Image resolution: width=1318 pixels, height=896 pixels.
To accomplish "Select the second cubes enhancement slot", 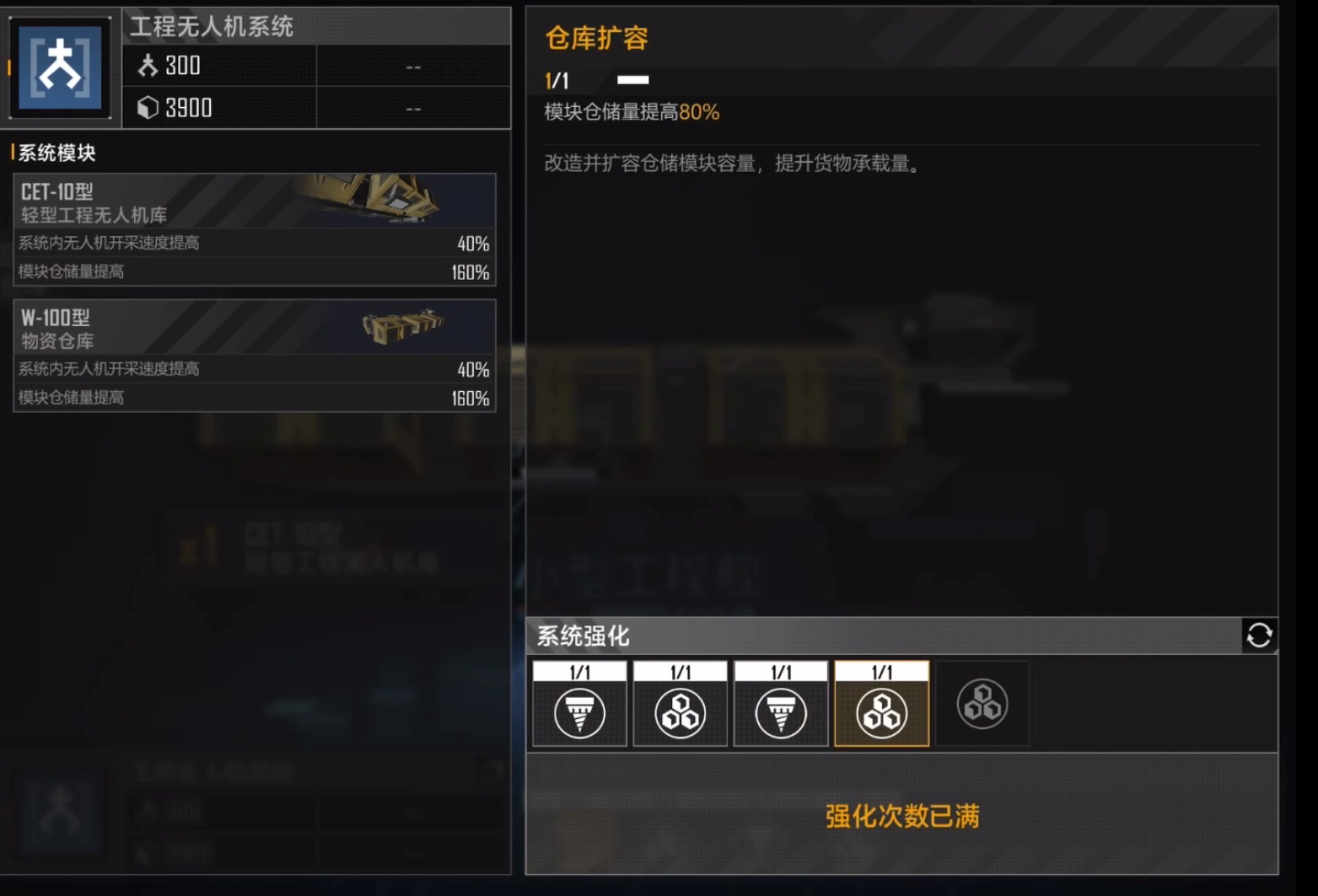I will point(681,704).
